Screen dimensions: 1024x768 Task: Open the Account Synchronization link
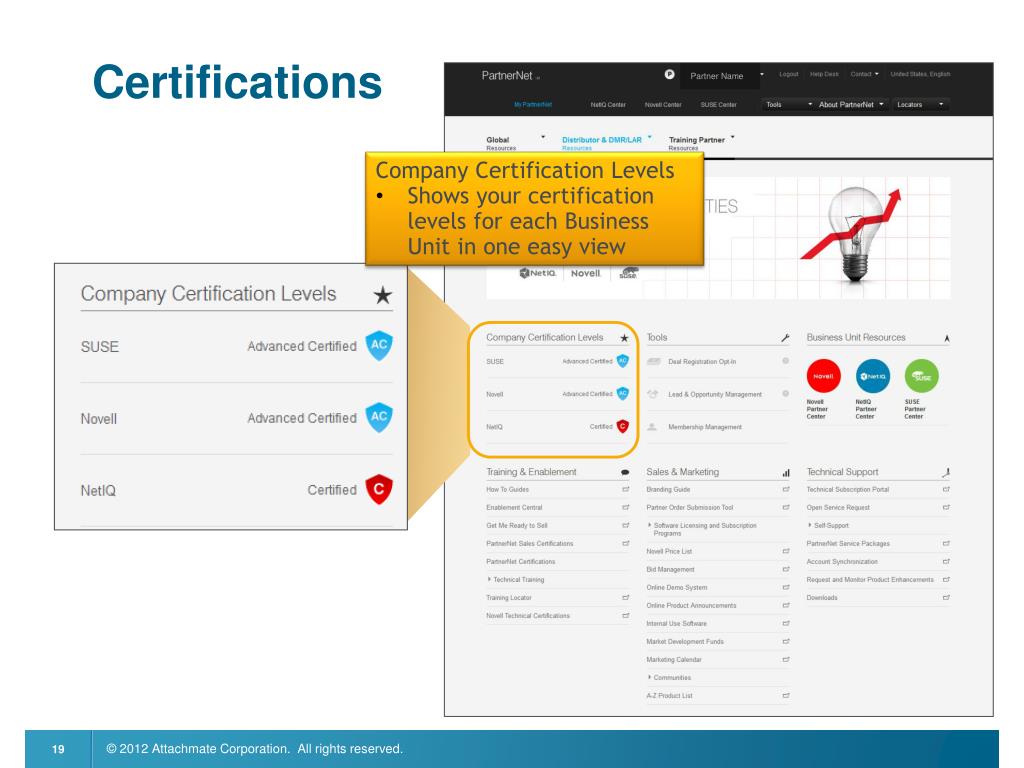(x=842, y=562)
